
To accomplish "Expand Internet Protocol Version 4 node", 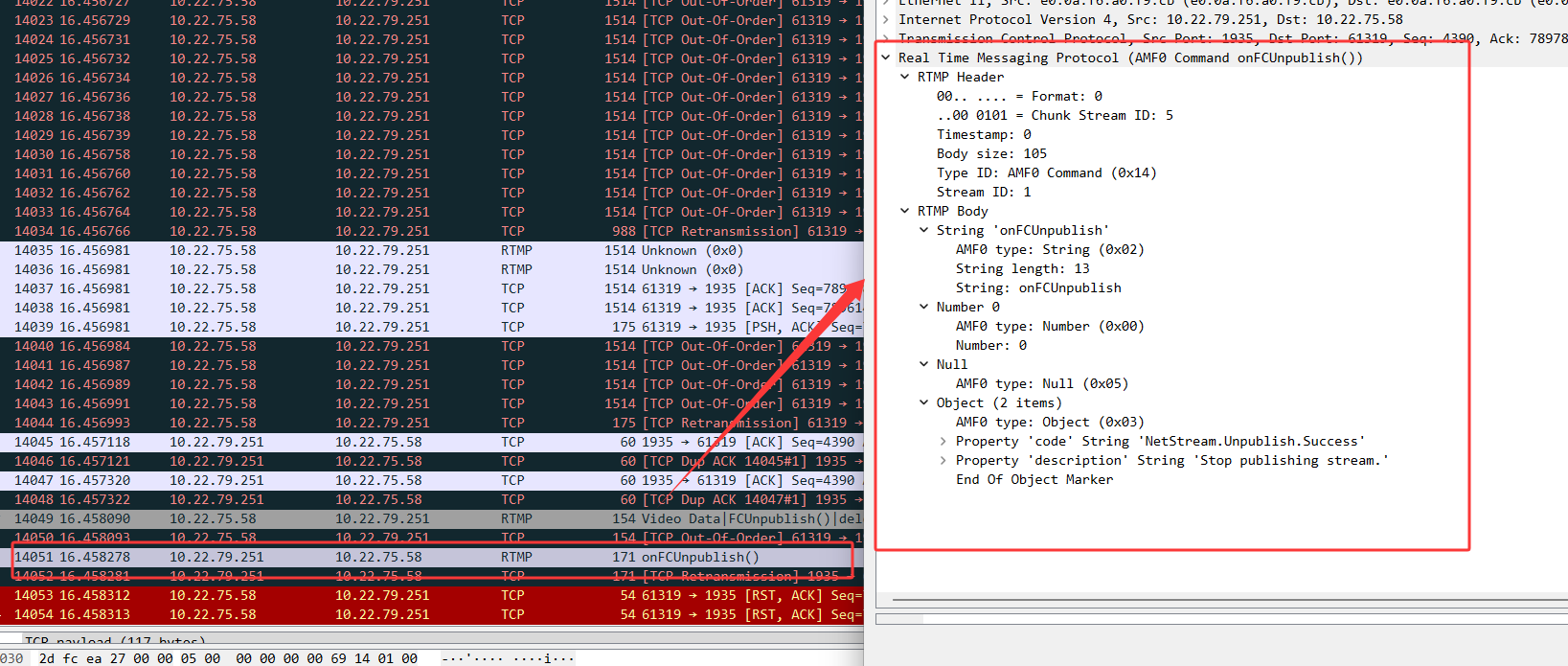I will pos(886,19).
